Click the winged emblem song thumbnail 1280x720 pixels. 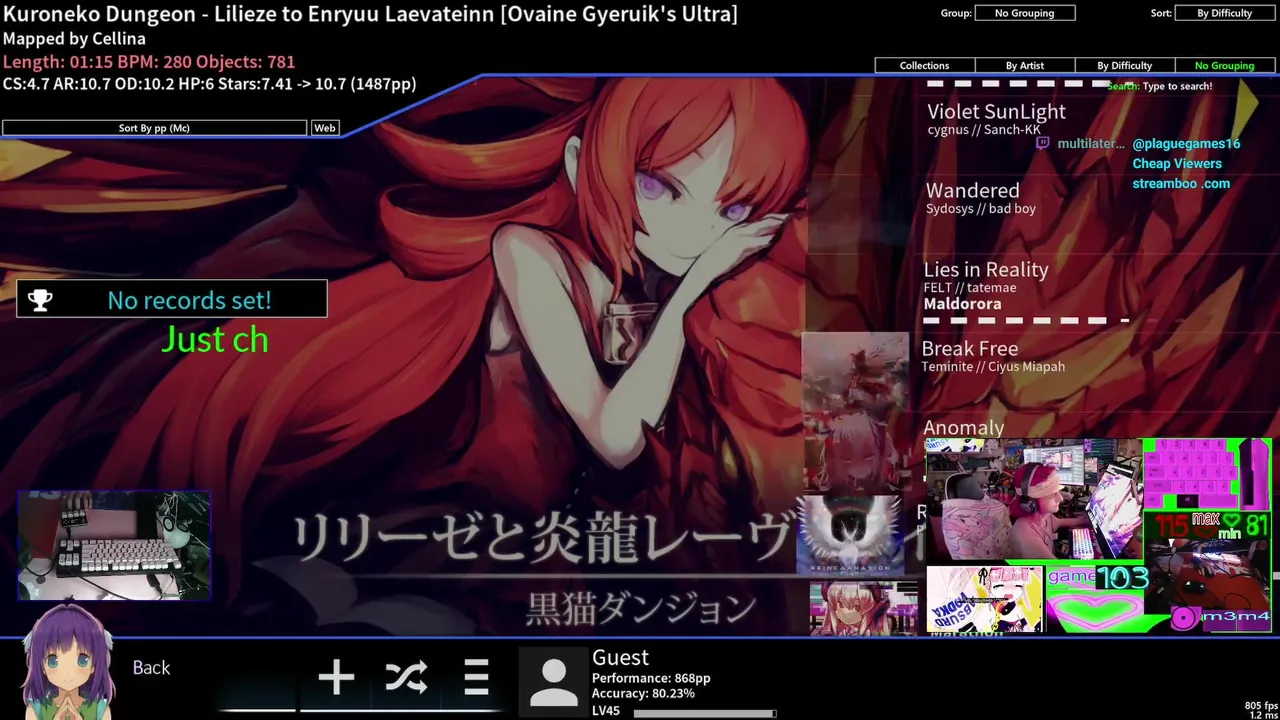click(849, 534)
